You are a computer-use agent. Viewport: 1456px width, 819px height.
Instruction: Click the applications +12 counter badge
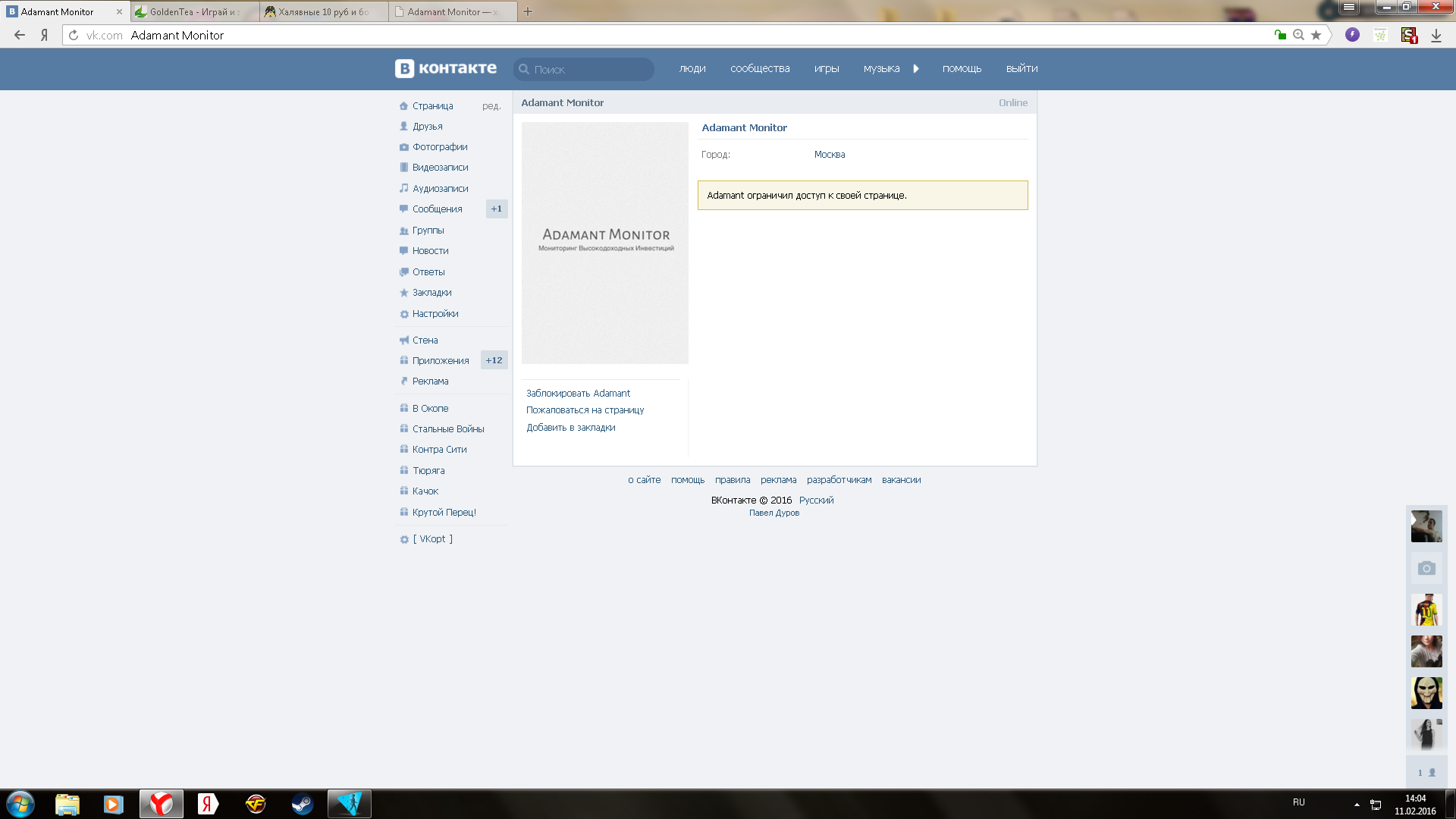tap(494, 360)
